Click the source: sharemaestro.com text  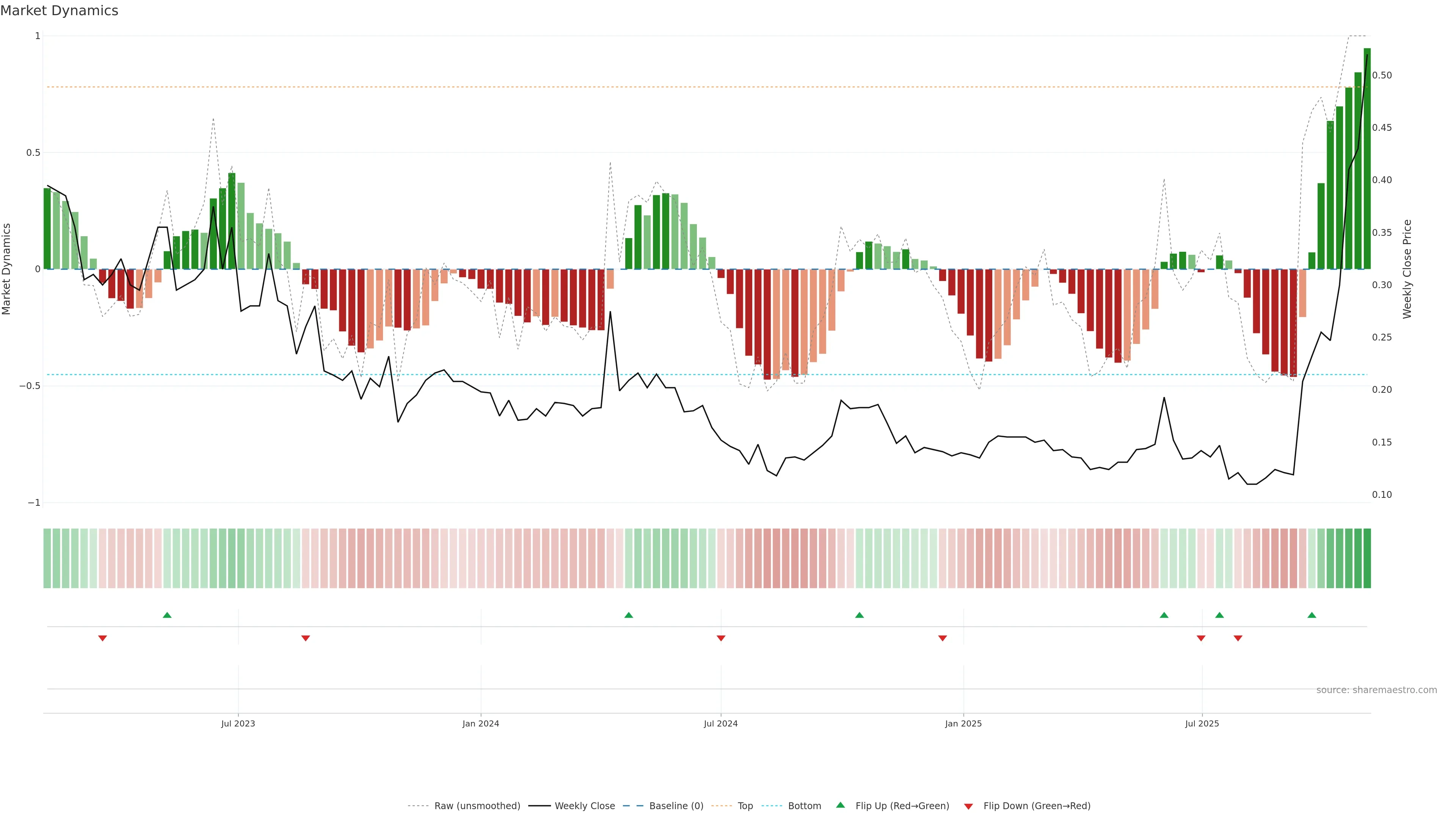[x=1376, y=690]
